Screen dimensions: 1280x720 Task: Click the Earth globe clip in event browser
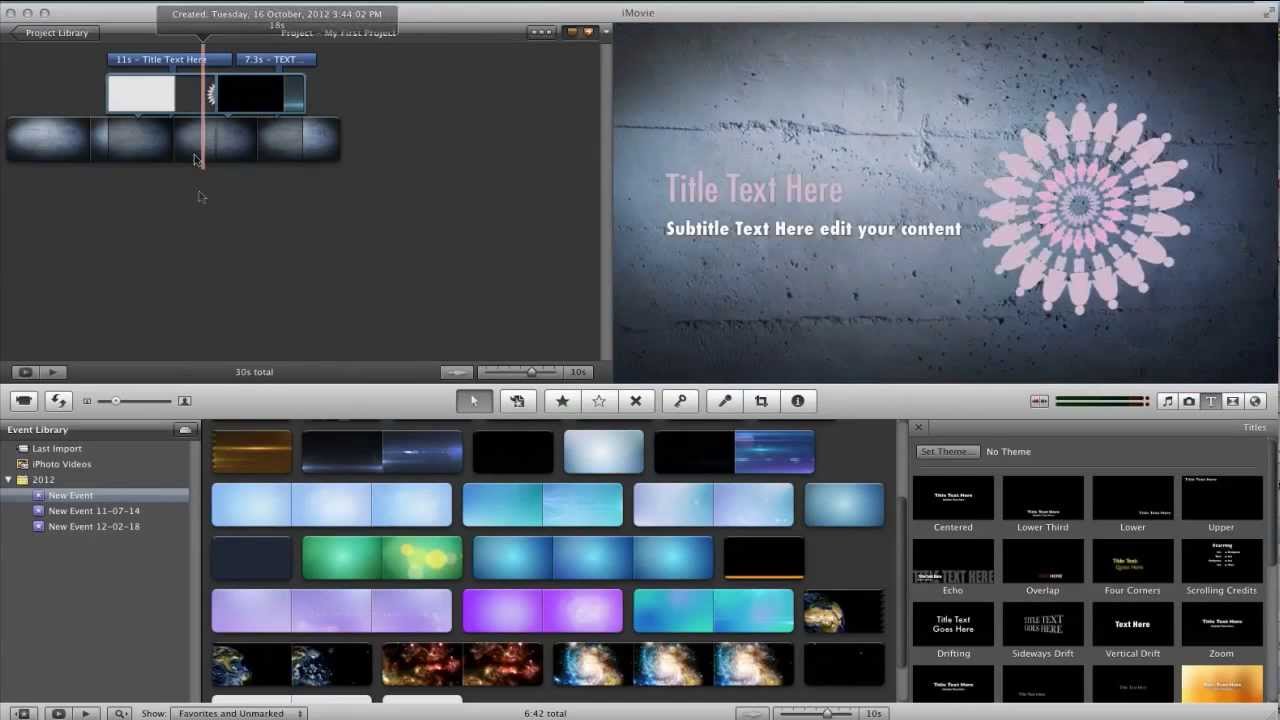(x=844, y=610)
